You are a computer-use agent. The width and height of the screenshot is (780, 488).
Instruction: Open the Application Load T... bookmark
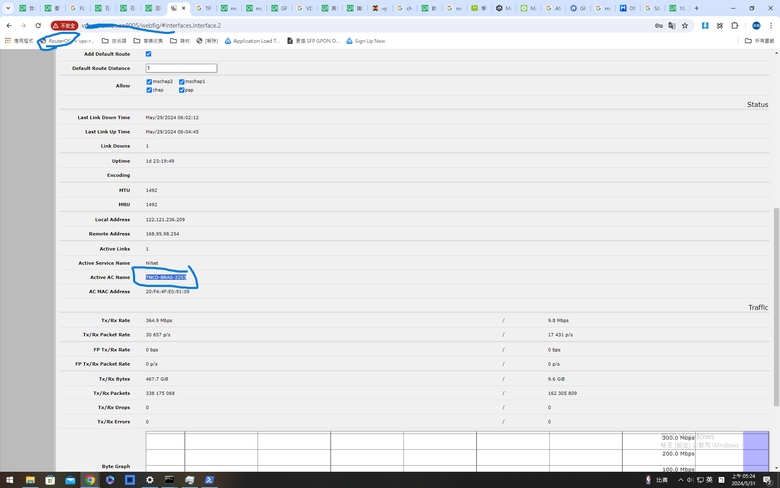click(x=252, y=41)
